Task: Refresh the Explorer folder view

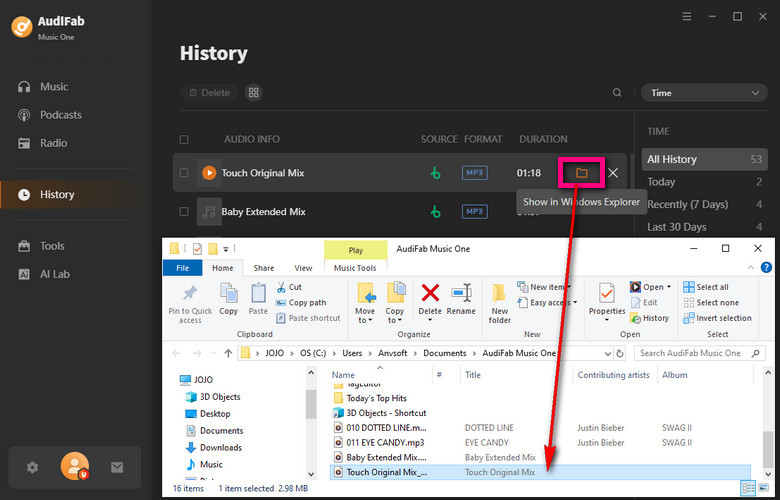Action: click(x=620, y=353)
